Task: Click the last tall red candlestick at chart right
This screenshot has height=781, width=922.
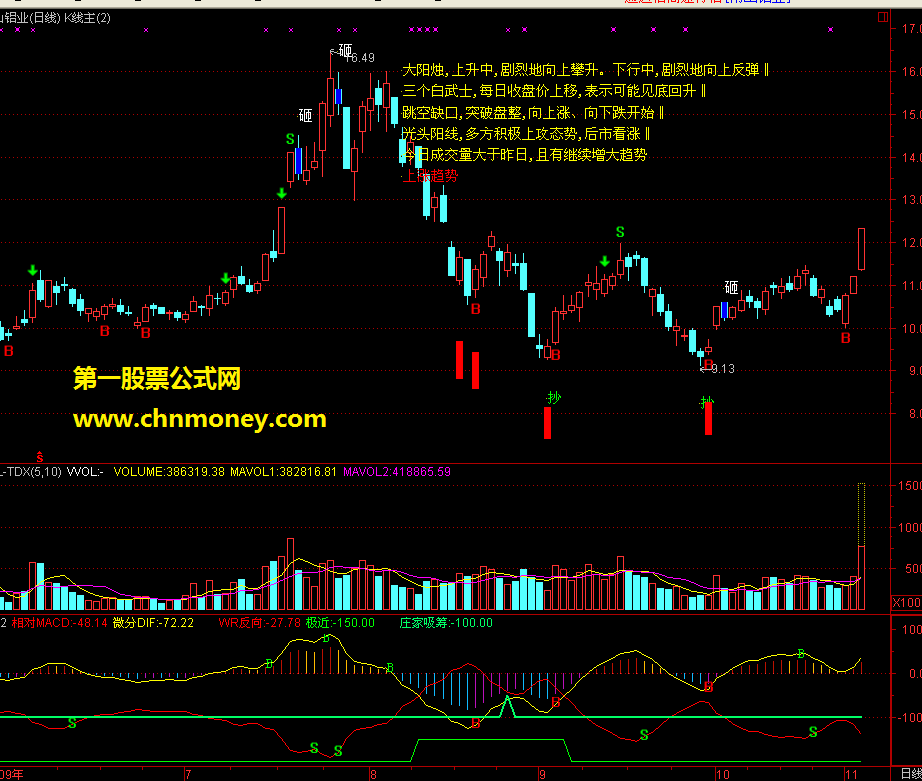Action: coord(861,249)
